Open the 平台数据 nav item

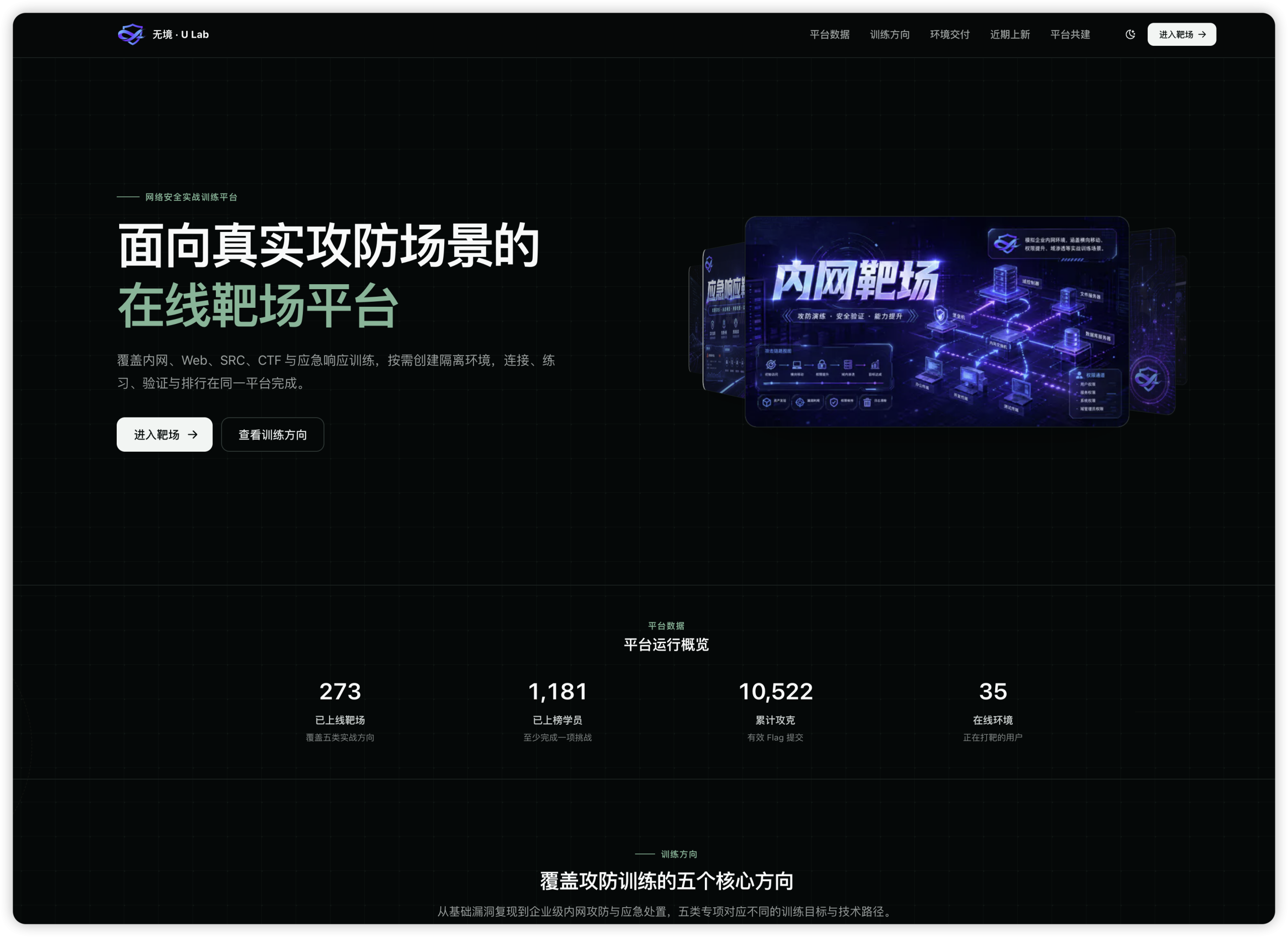click(x=829, y=34)
